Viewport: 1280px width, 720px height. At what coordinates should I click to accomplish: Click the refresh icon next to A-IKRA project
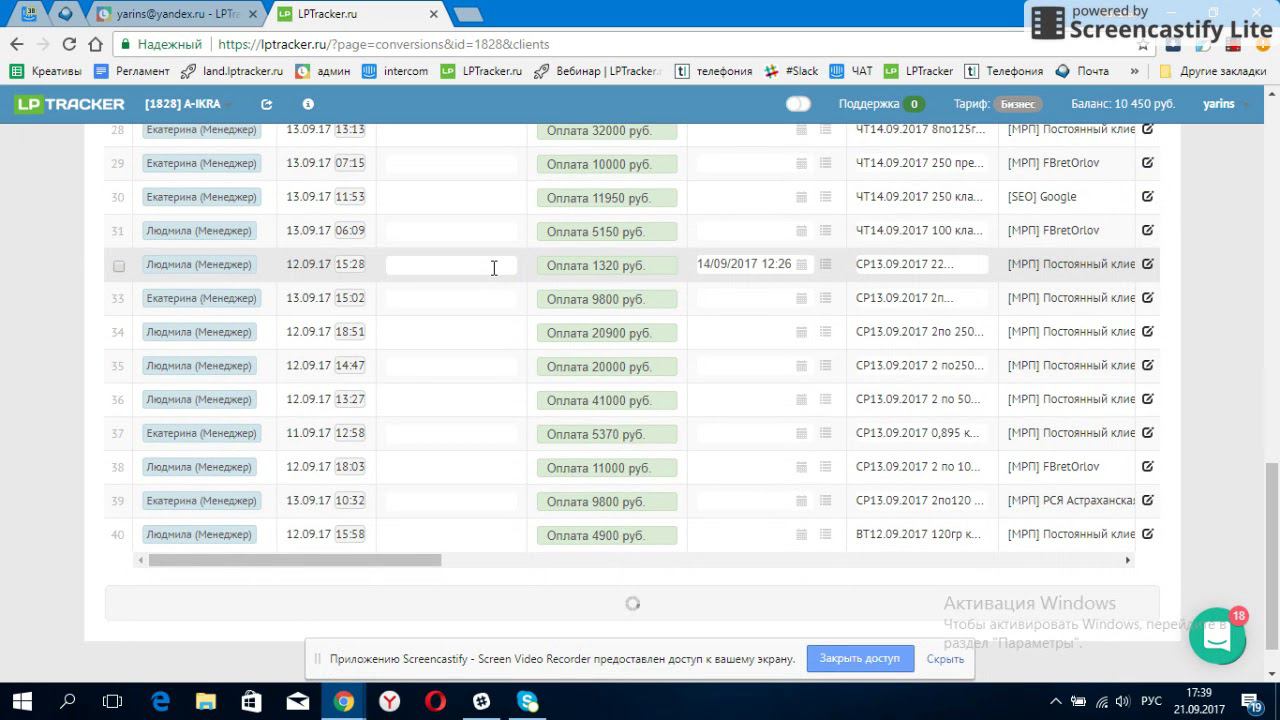266,104
